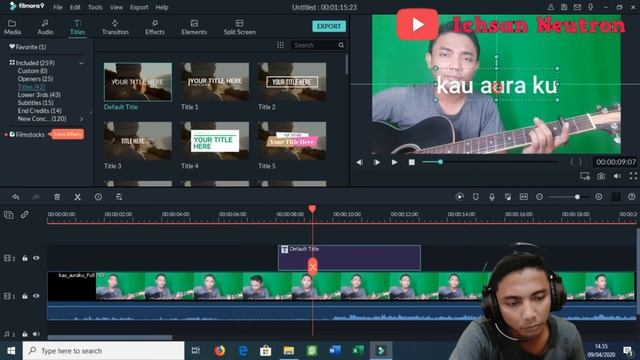The height and width of the screenshot is (360, 640).
Task: Open the Transition tab
Action: [115, 27]
